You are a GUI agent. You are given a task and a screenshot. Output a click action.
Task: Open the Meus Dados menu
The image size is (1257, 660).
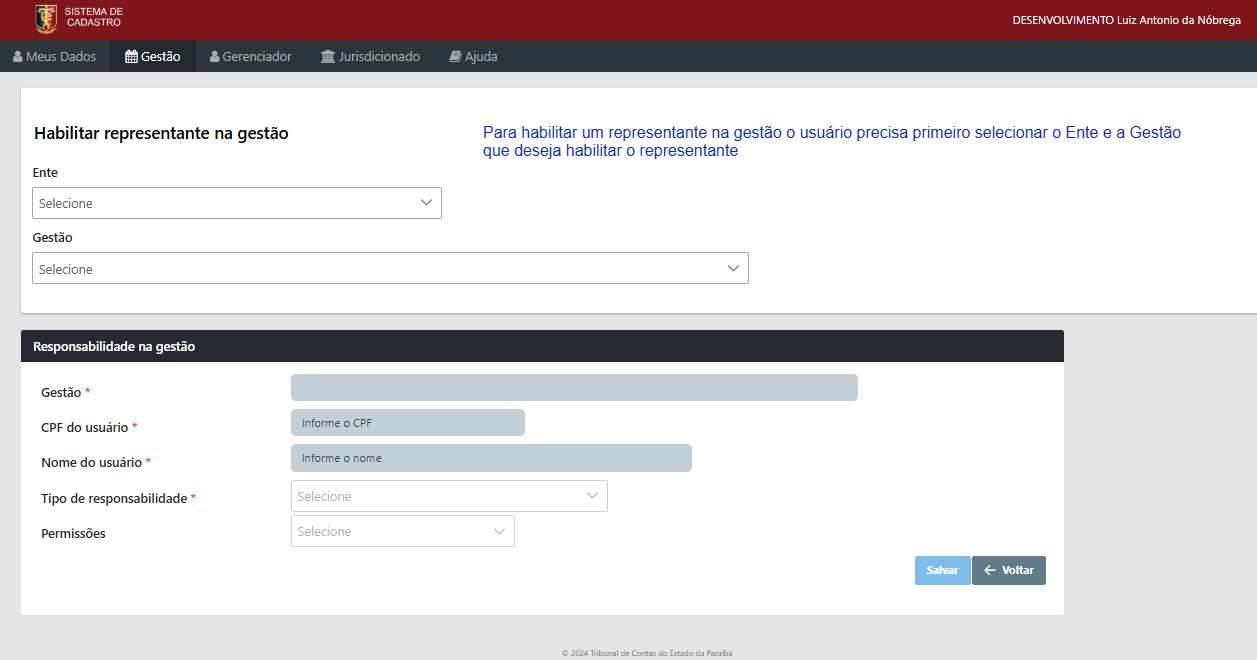pyautogui.click(x=55, y=57)
